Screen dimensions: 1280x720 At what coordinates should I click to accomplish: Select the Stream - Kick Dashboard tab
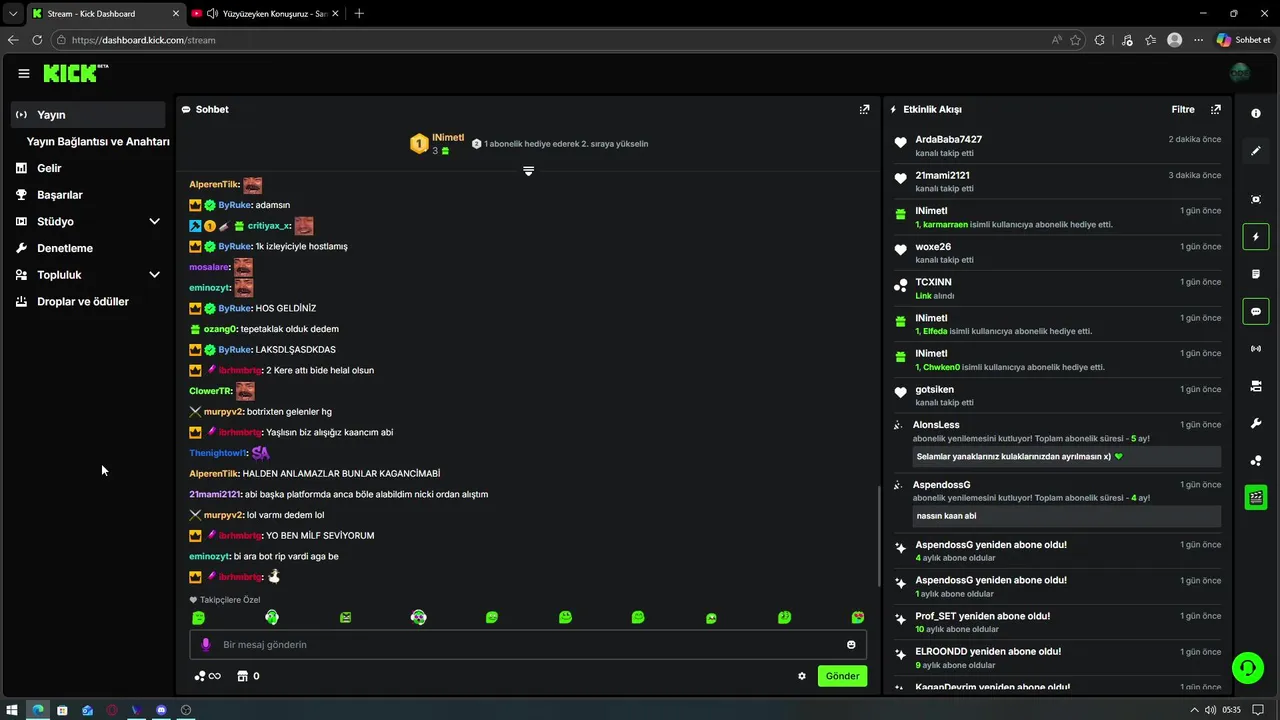click(104, 14)
